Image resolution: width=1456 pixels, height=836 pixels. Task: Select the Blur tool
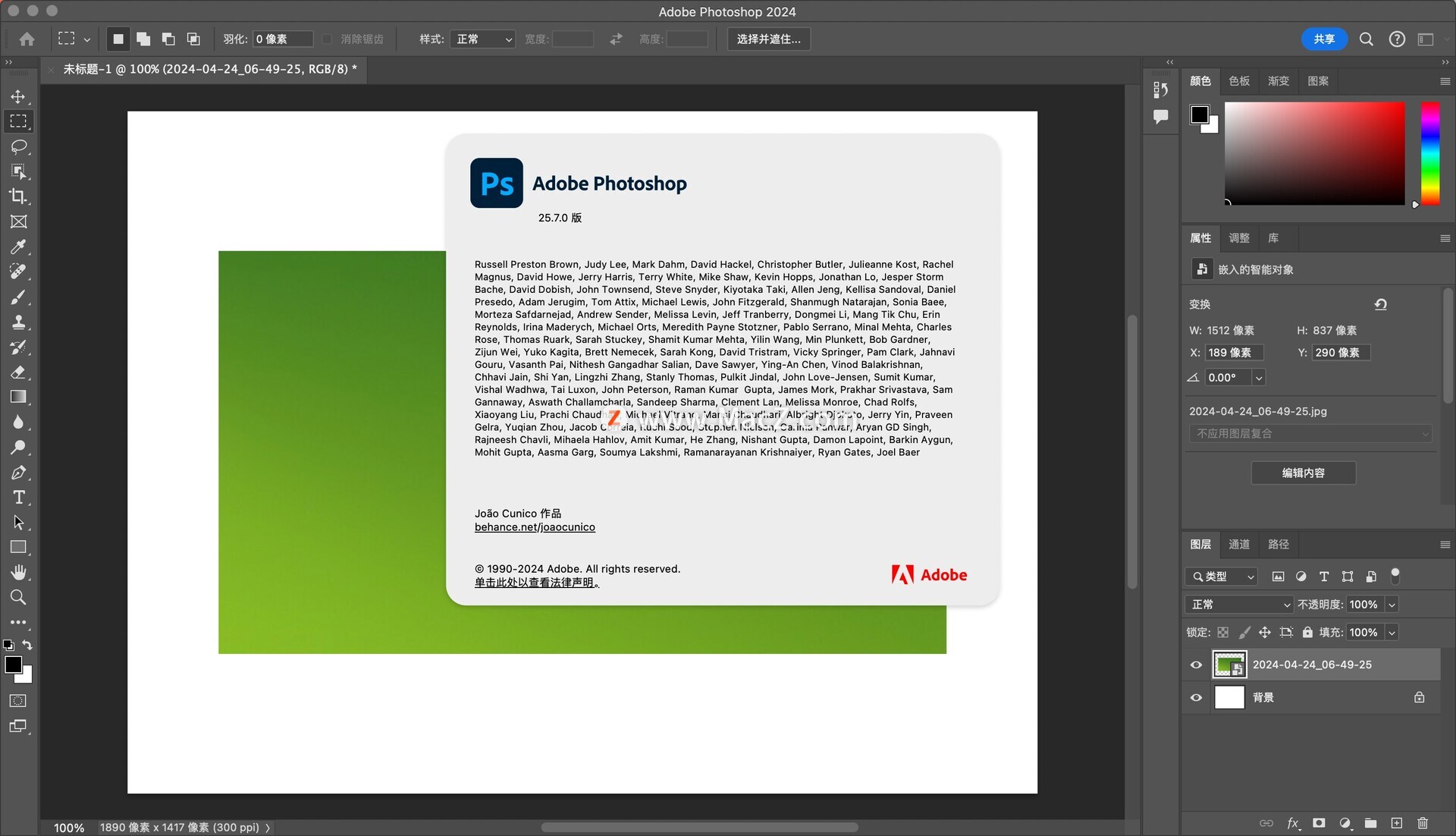point(18,422)
